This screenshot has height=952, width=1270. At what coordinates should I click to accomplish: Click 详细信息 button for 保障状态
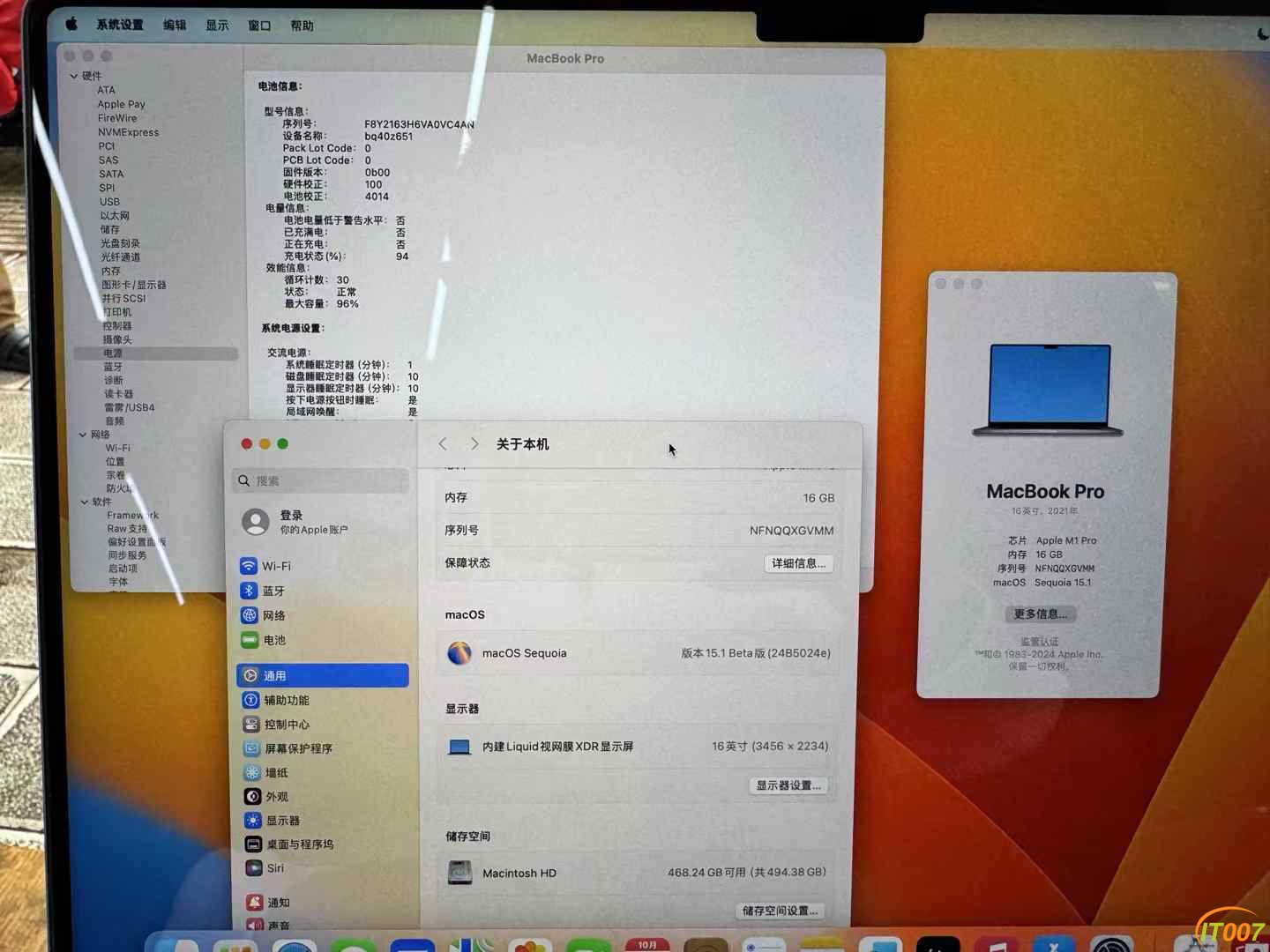(x=798, y=563)
